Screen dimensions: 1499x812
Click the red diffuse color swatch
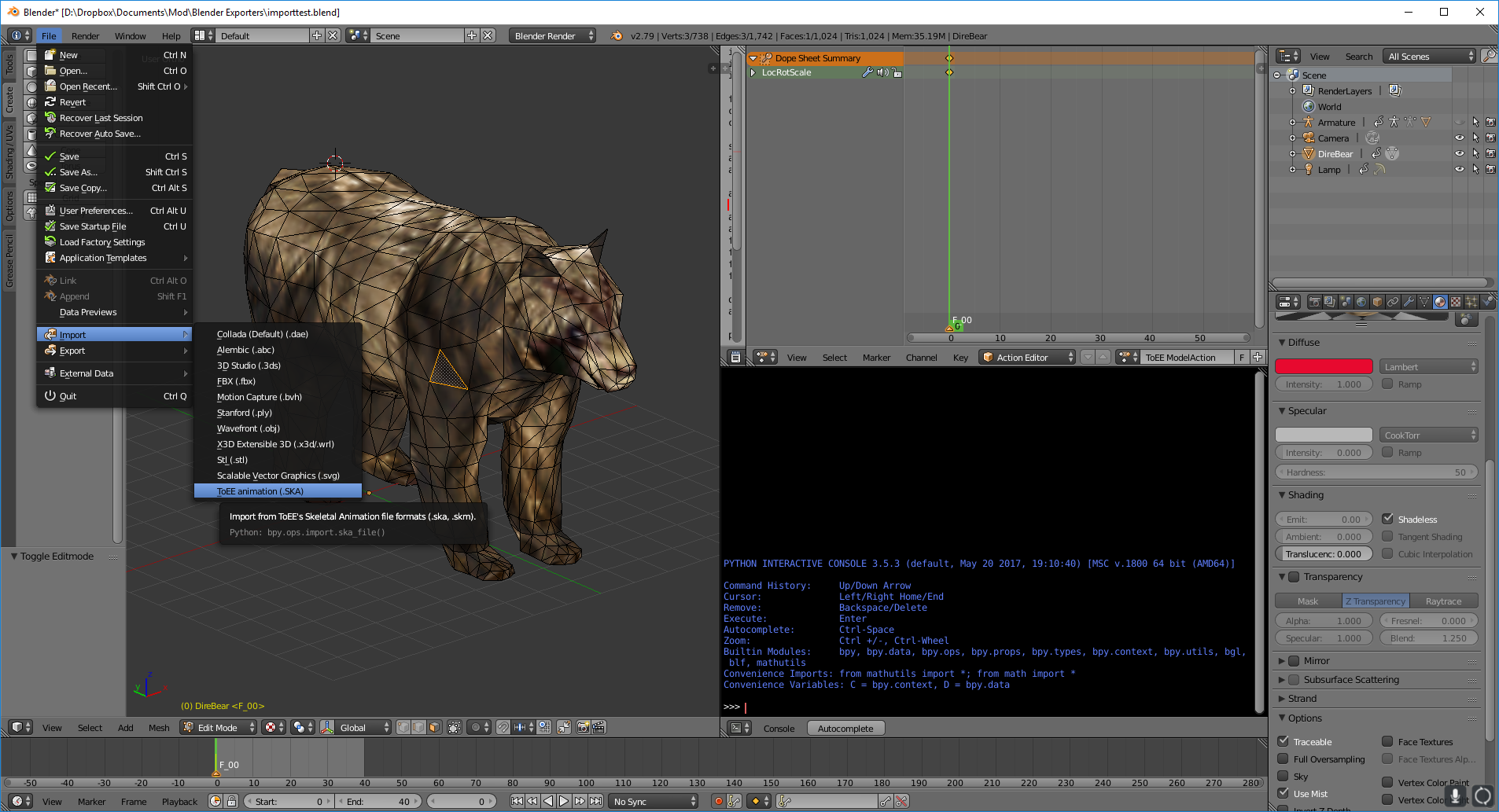click(x=1324, y=366)
